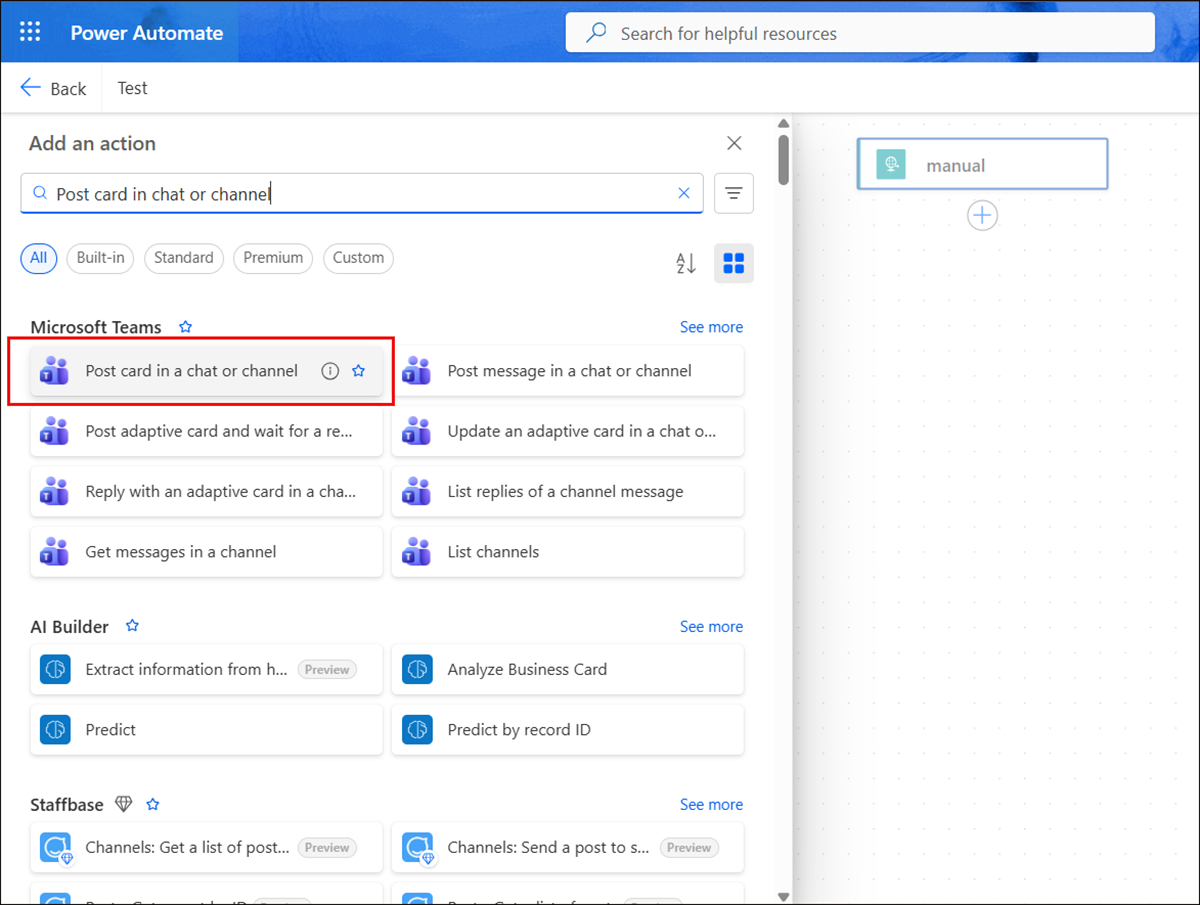1200x905 pixels.
Task: Clear the action search text
Action: click(x=684, y=194)
